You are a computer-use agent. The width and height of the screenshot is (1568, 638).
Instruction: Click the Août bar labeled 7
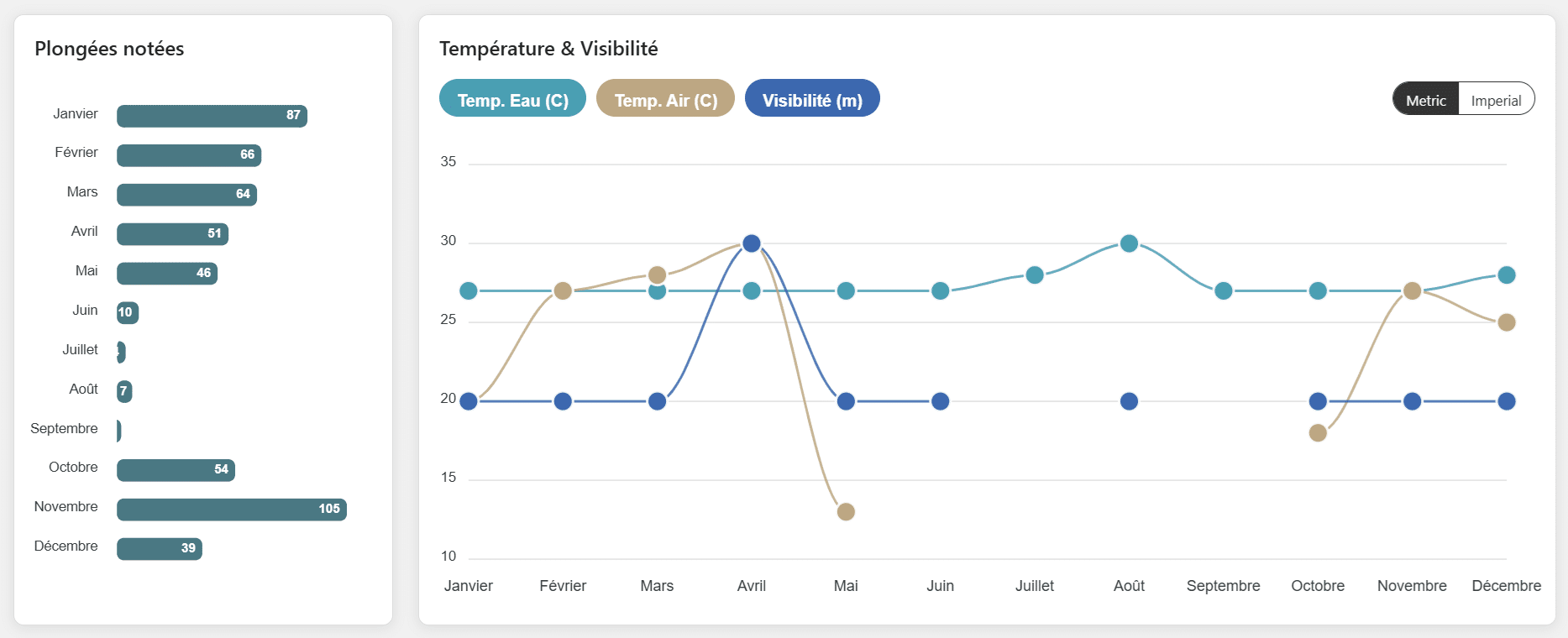[x=124, y=390]
